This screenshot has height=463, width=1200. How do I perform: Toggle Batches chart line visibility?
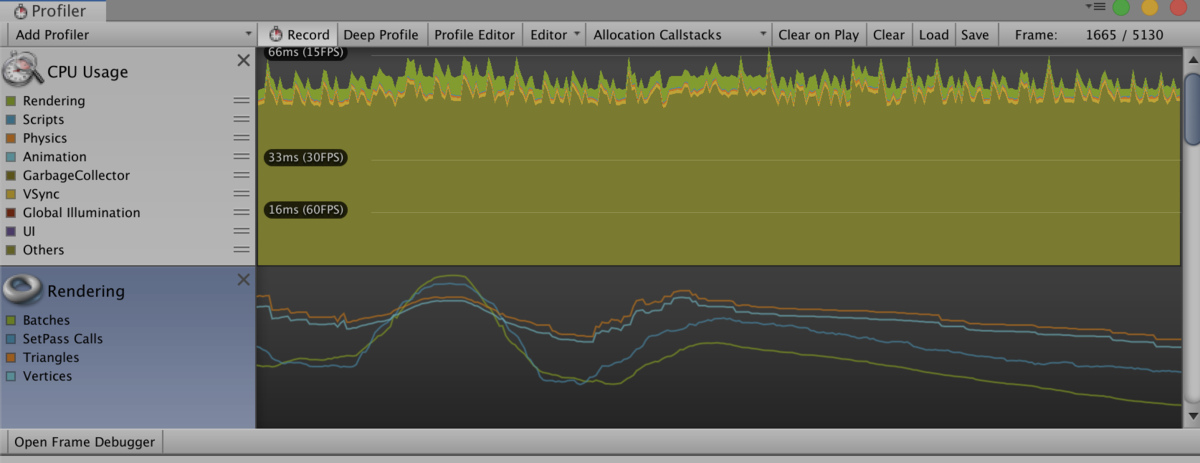pos(11,320)
